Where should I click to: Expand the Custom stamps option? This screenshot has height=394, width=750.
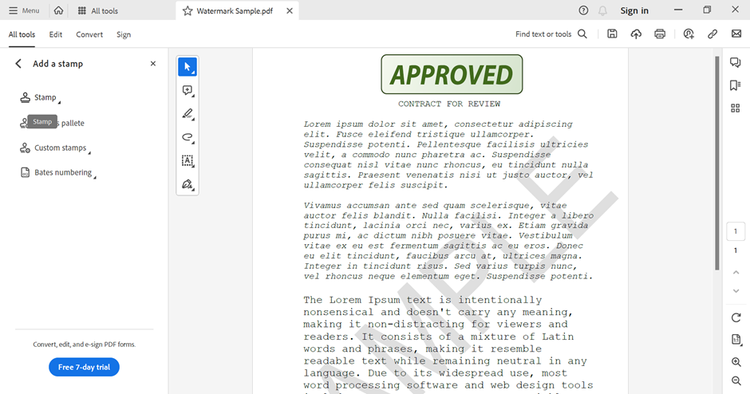[55, 148]
